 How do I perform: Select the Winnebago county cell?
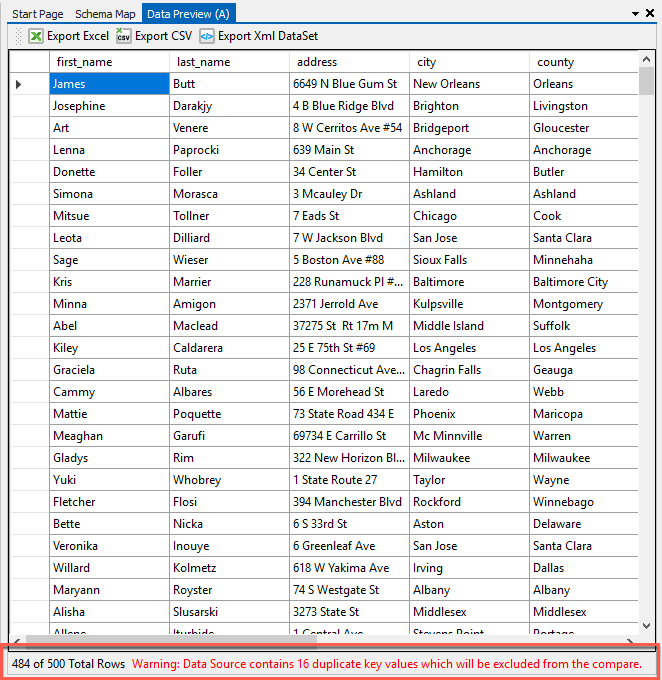pyautogui.click(x=584, y=502)
